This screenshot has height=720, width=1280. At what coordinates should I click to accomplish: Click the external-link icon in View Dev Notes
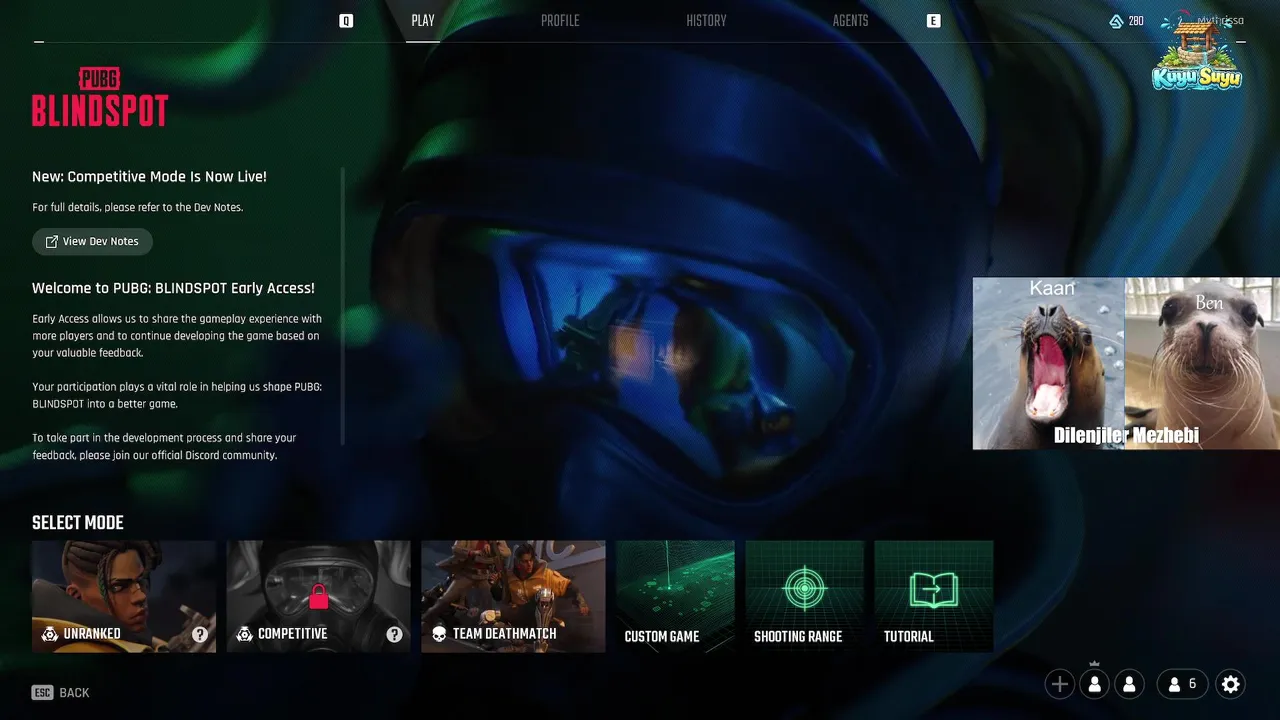(x=51, y=242)
